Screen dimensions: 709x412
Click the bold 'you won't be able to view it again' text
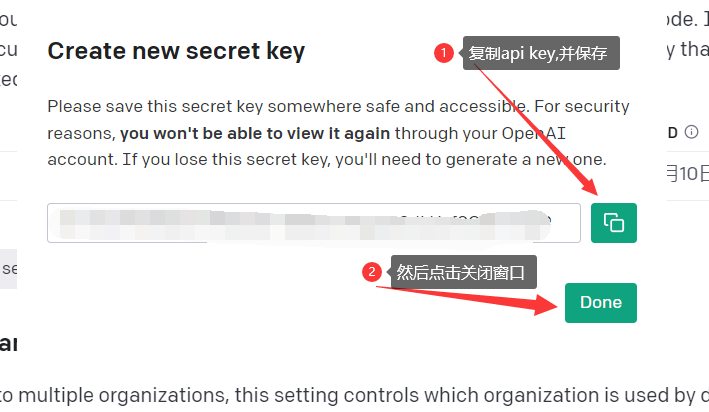(255, 133)
